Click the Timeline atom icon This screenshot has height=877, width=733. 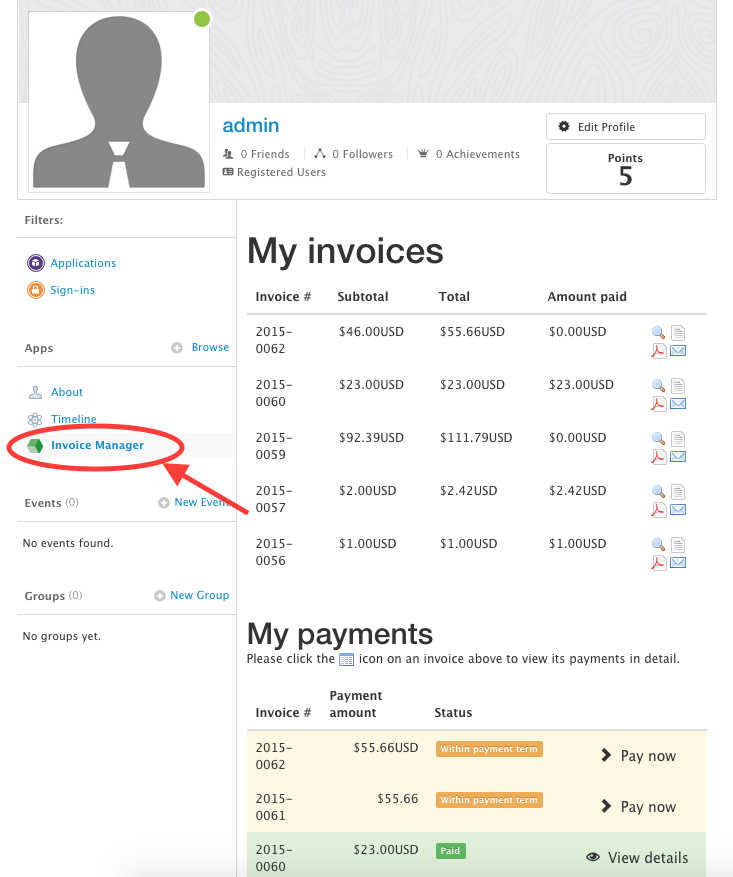(x=35, y=419)
